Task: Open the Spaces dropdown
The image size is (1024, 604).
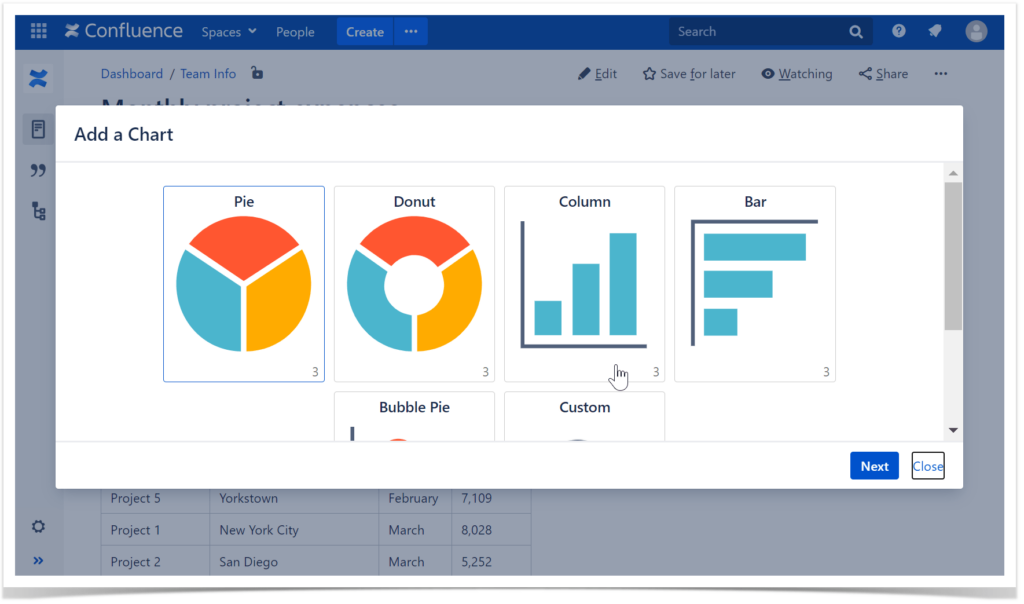Action: [x=228, y=31]
